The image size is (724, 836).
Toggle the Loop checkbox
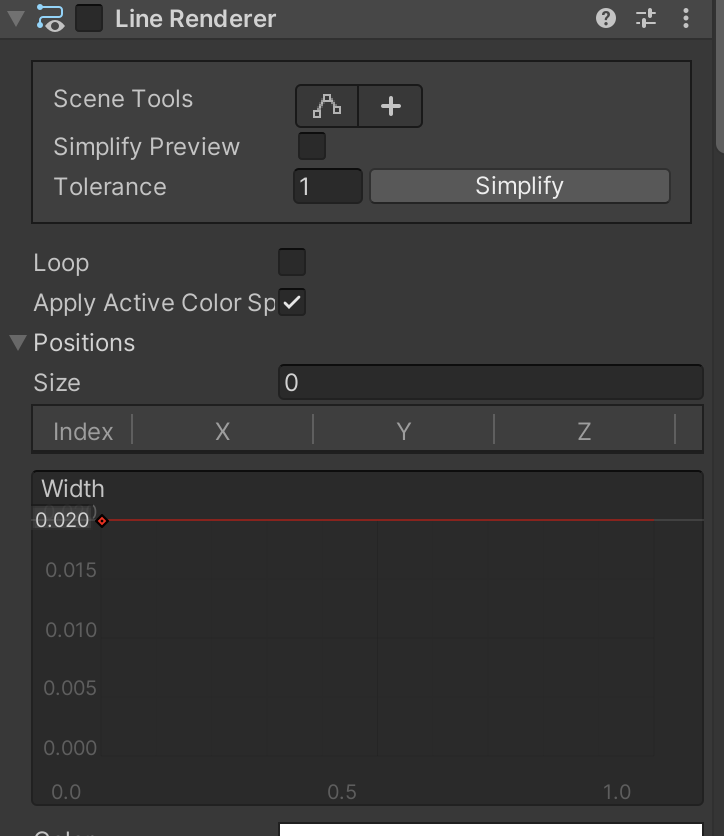292,263
